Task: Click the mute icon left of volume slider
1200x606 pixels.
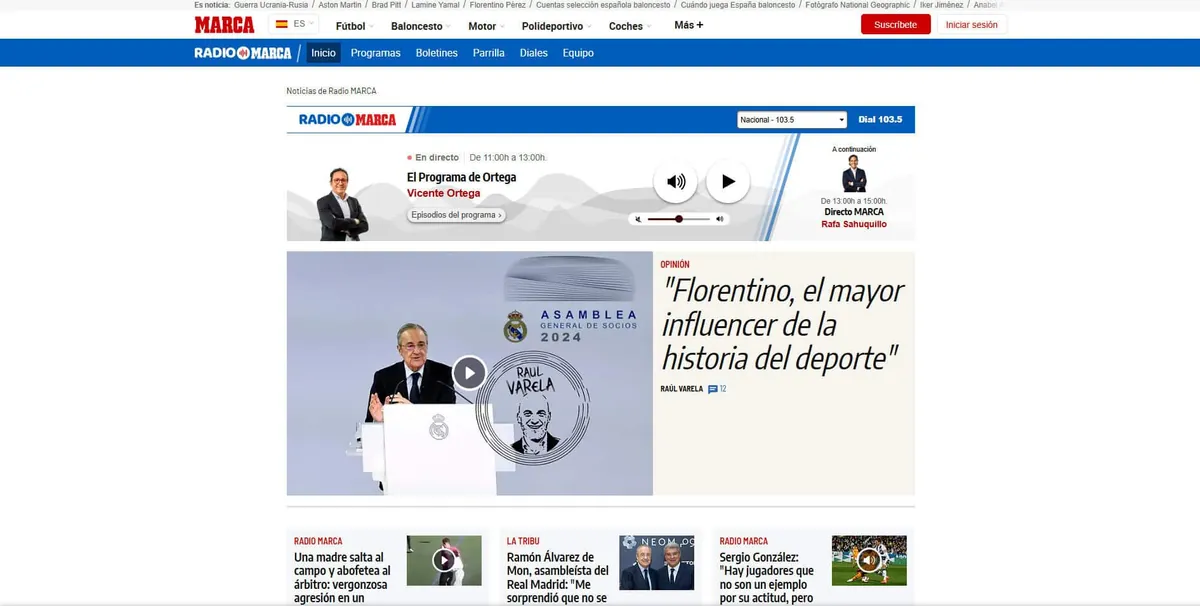Action: click(638, 218)
